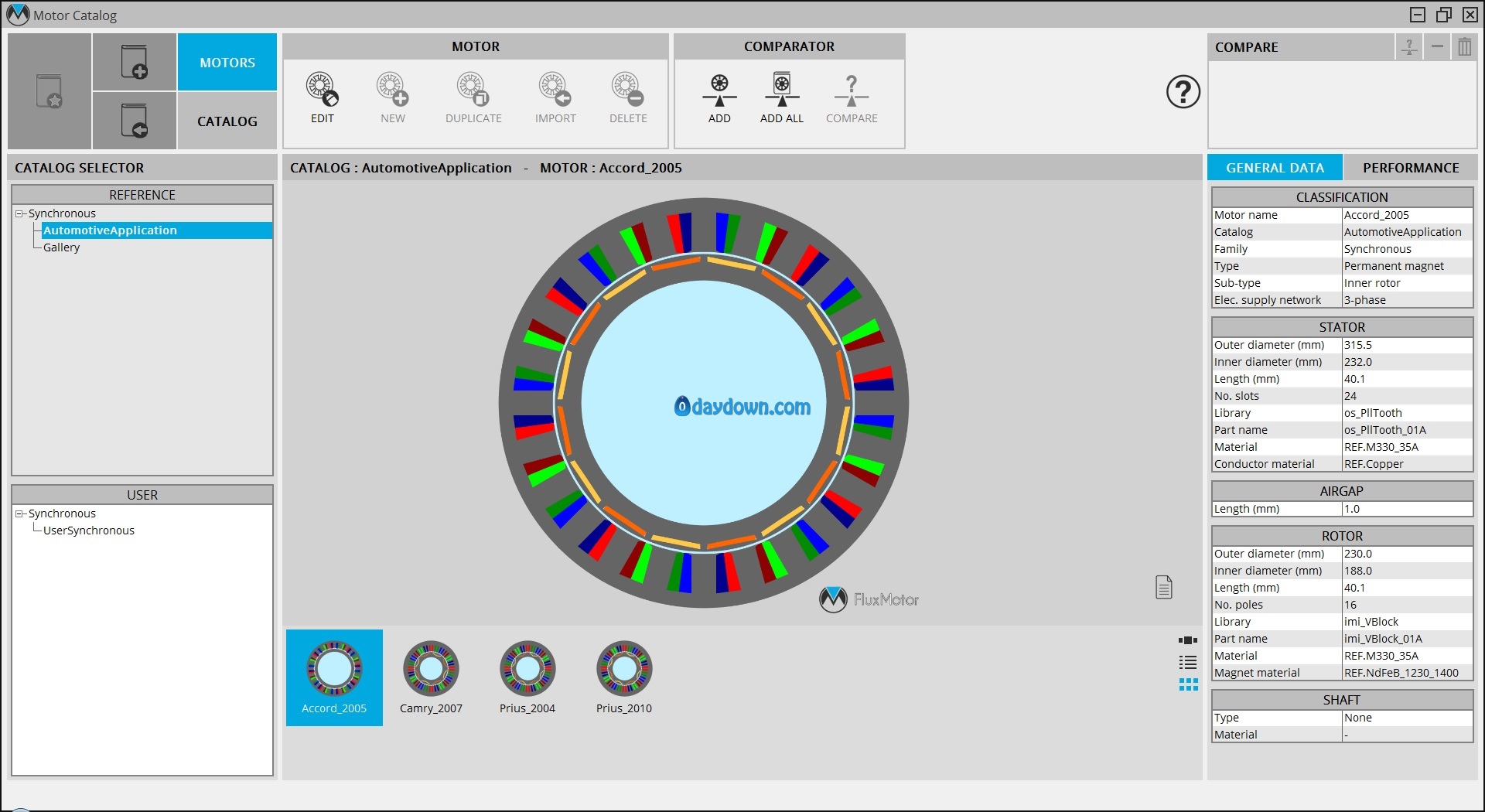Click the Motor Catalog app logo

click(18, 15)
